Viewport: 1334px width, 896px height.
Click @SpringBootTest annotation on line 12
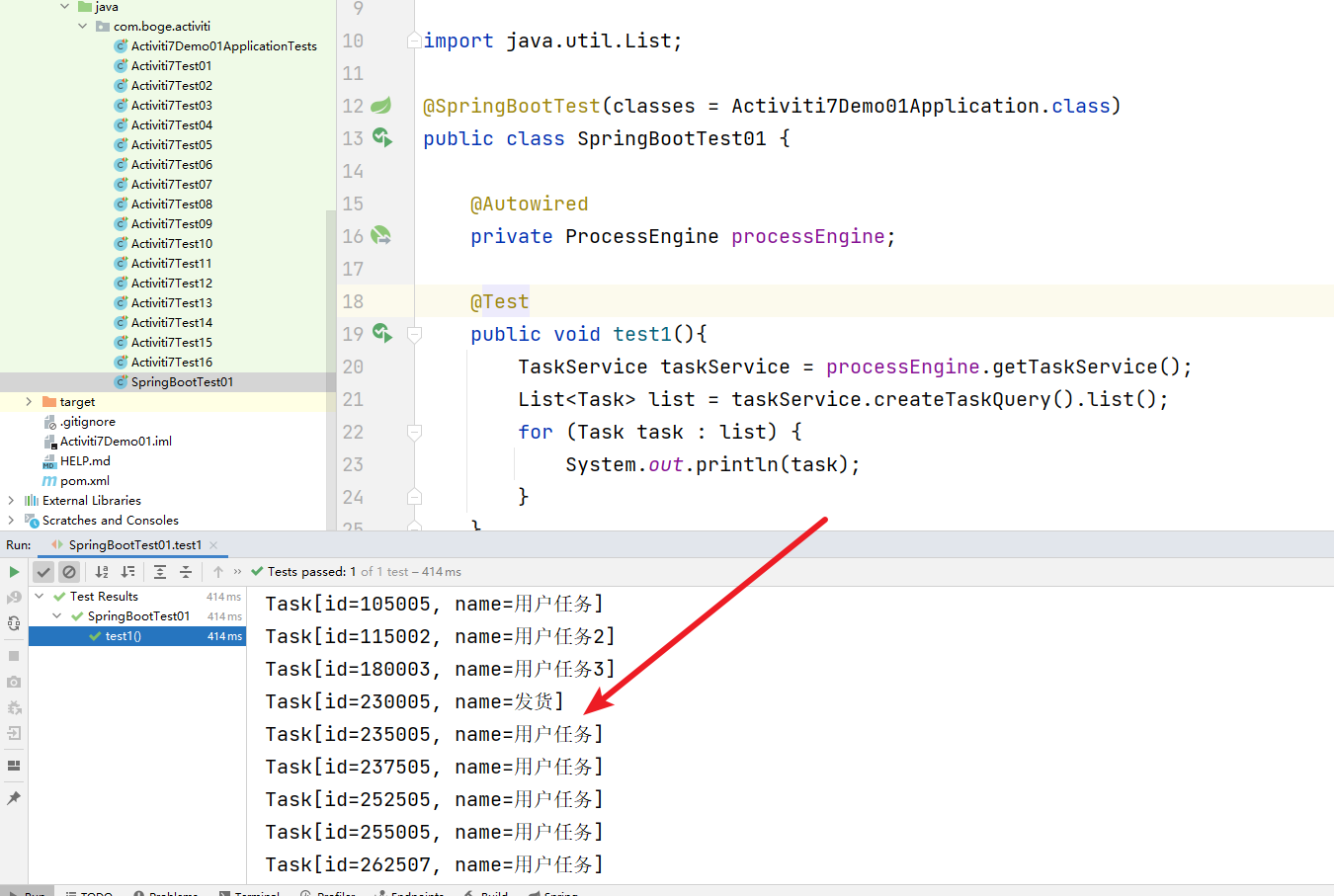511,106
